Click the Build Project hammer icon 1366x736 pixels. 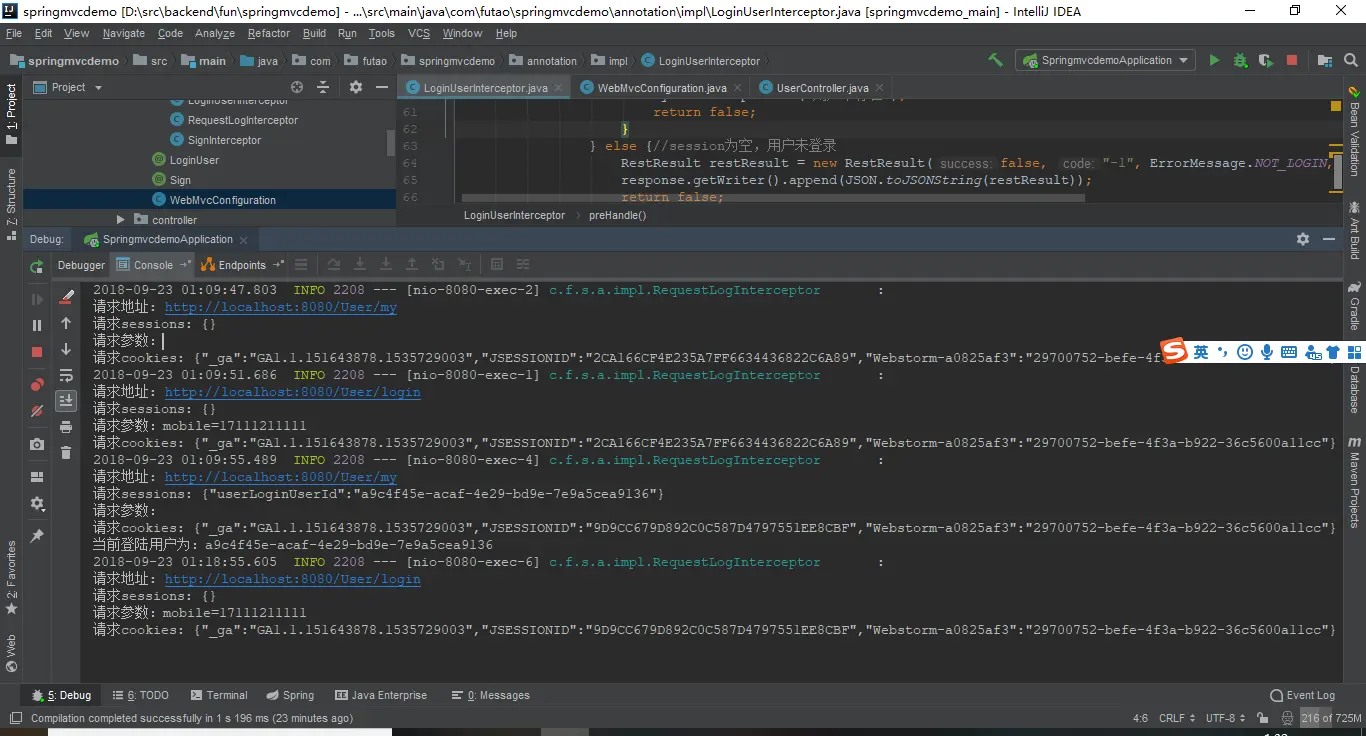[995, 60]
